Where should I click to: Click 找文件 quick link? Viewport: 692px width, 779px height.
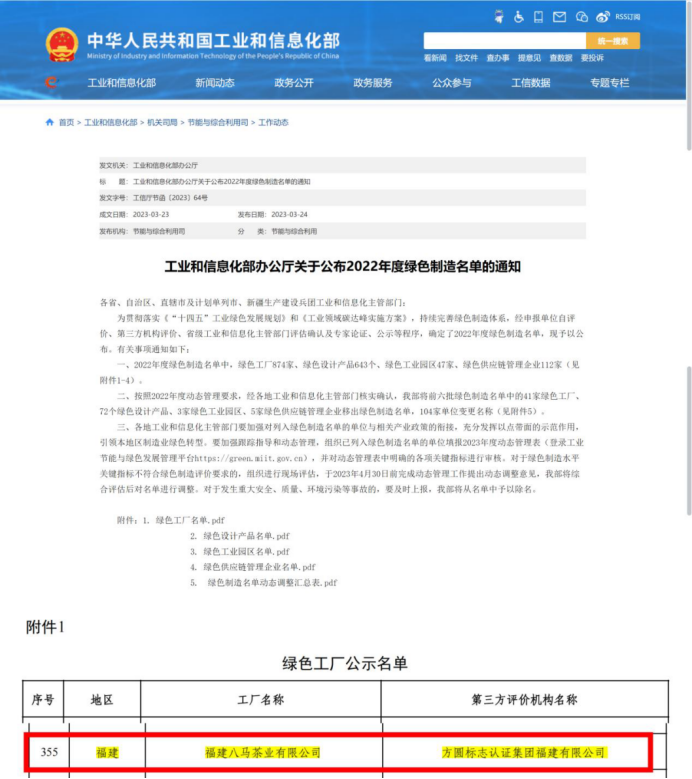click(466, 58)
